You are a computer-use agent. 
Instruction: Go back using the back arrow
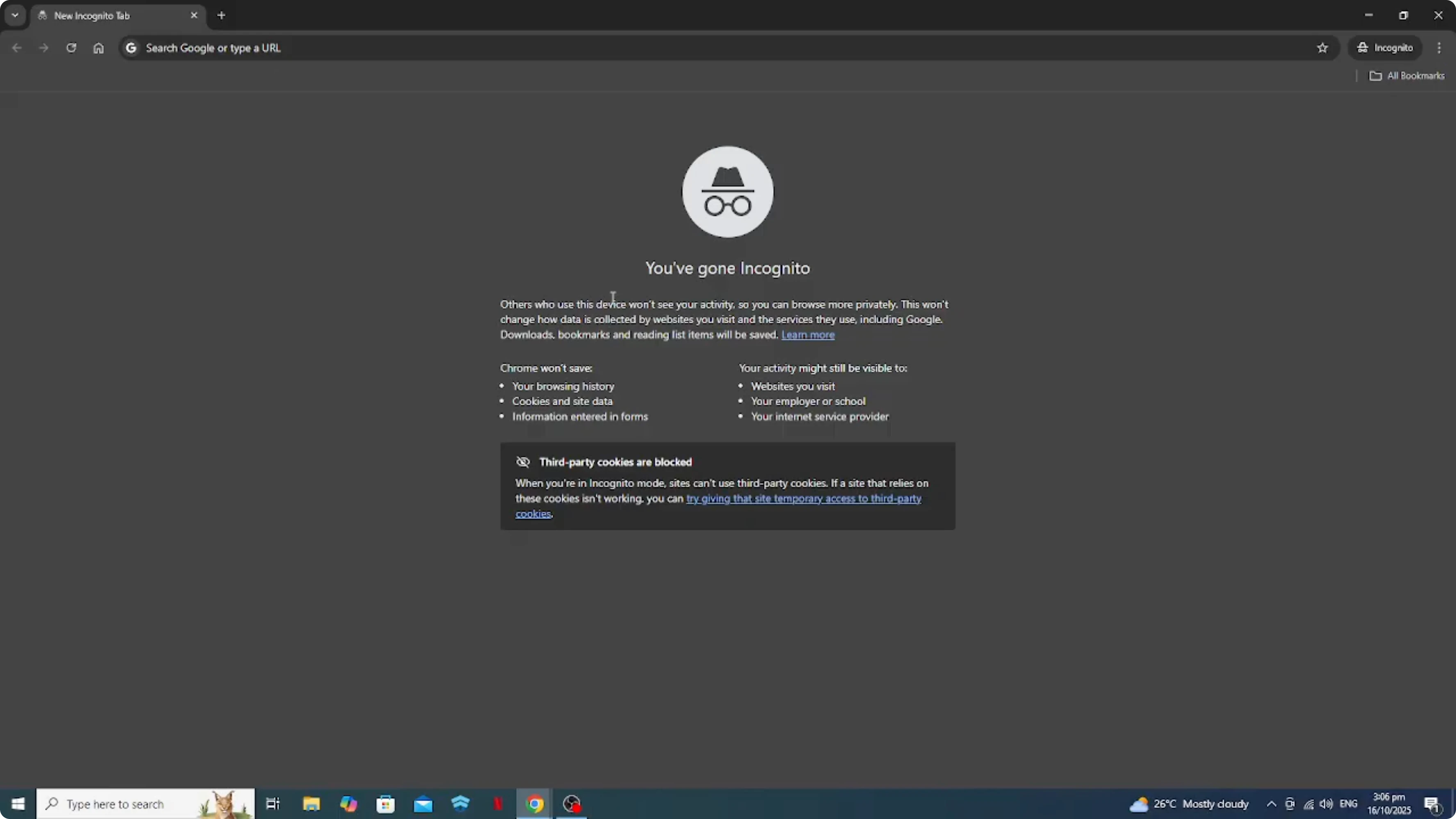click(x=16, y=48)
